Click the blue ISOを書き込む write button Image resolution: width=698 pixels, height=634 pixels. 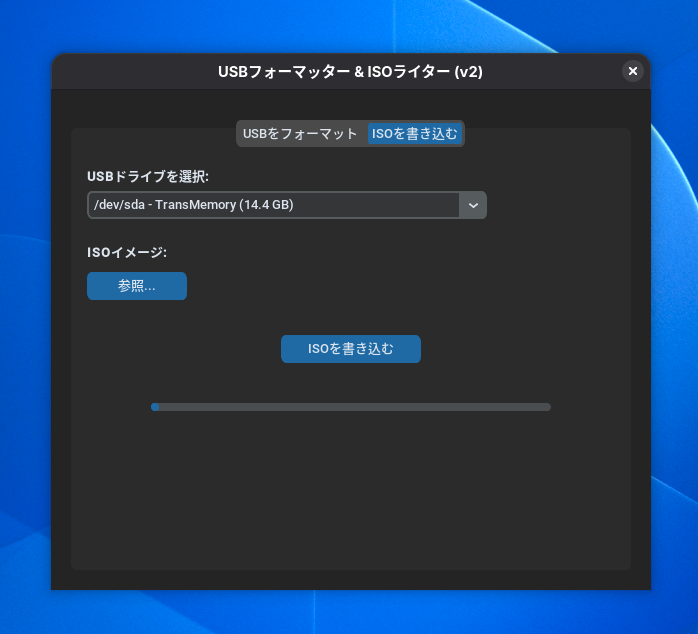[x=351, y=349]
